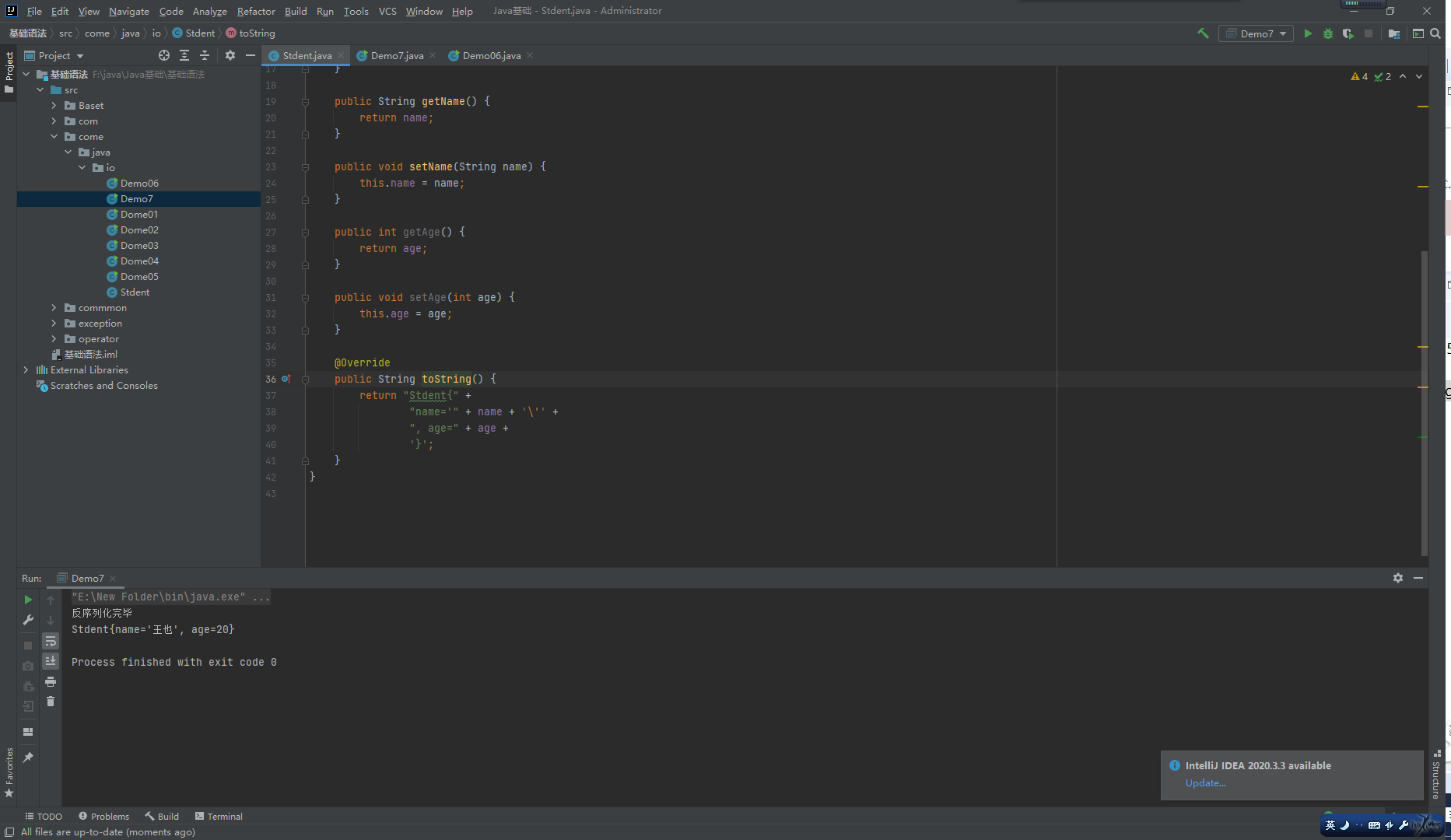Open the Demo7 run configuration dropdown
The image size is (1451, 840).
[1256, 33]
